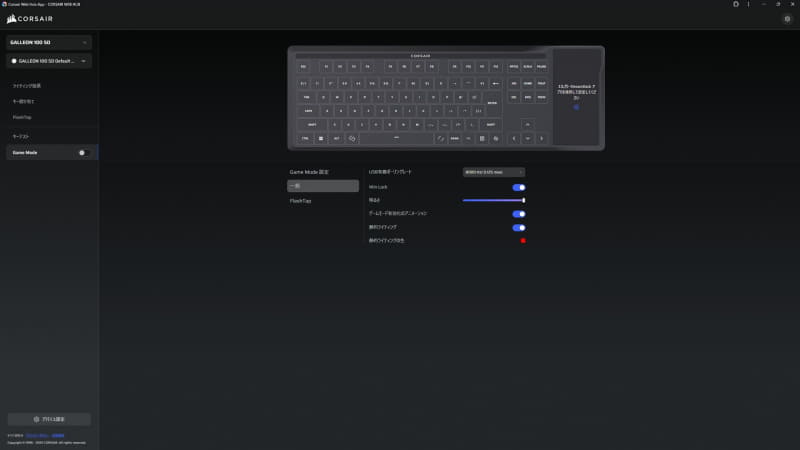The height and width of the screenshot is (450, 800).
Task: Select the F12 key on the keyboard image
Action: [495, 67]
